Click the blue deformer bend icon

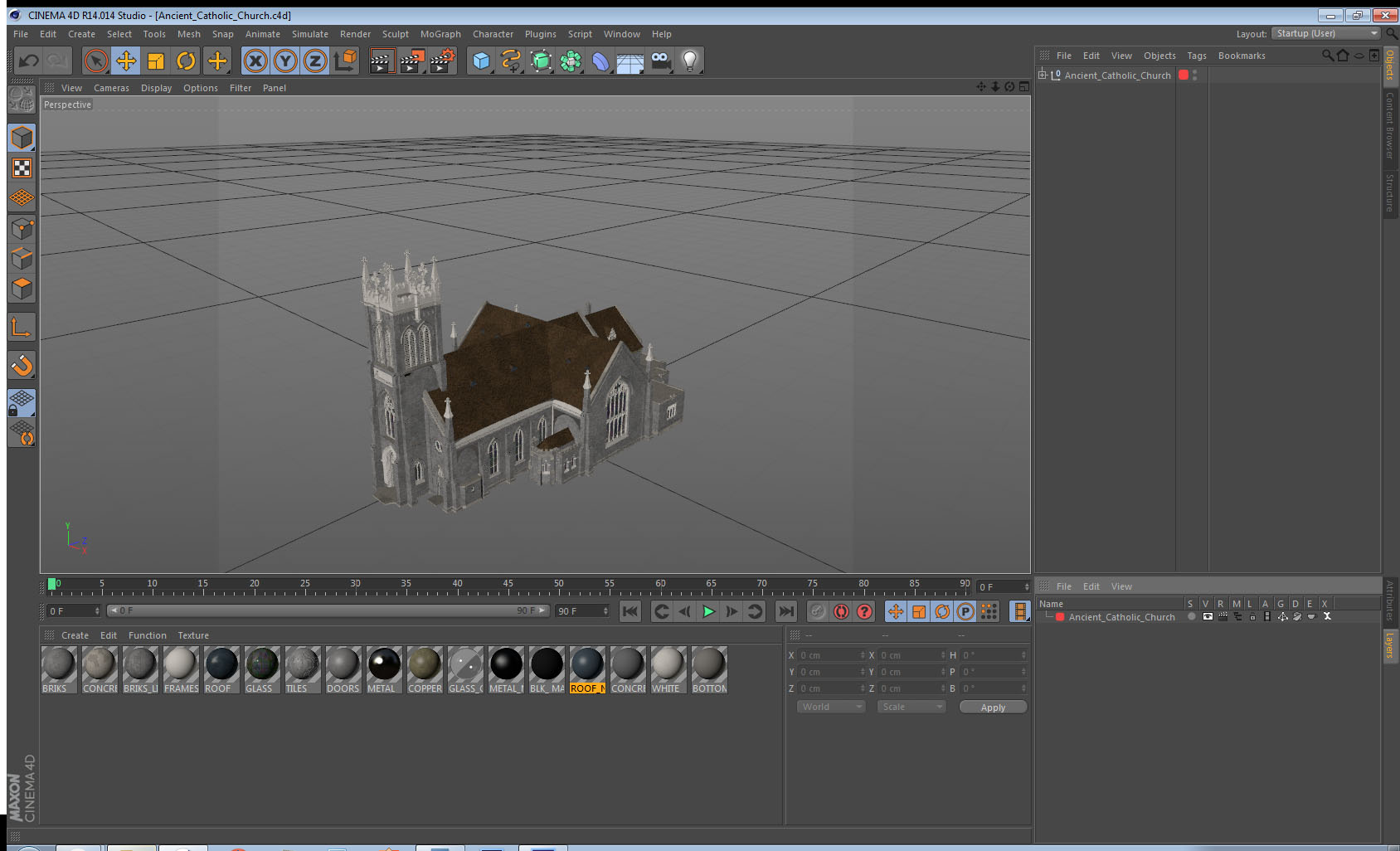600,61
